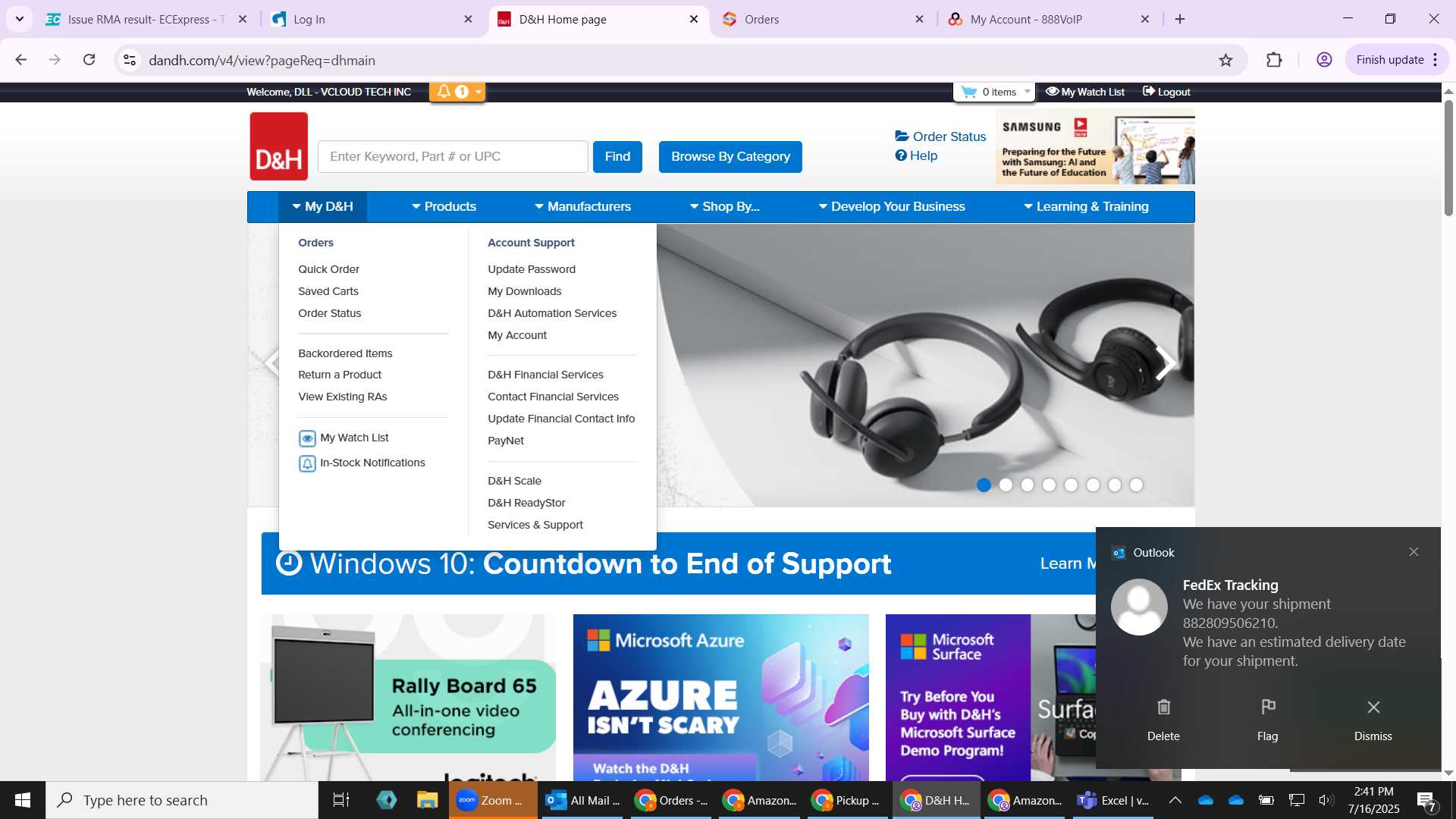The height and width of the screenshot is (819, 1456).
Task: Expand cart items dropdown arrow
Action: coord(1028,92)
